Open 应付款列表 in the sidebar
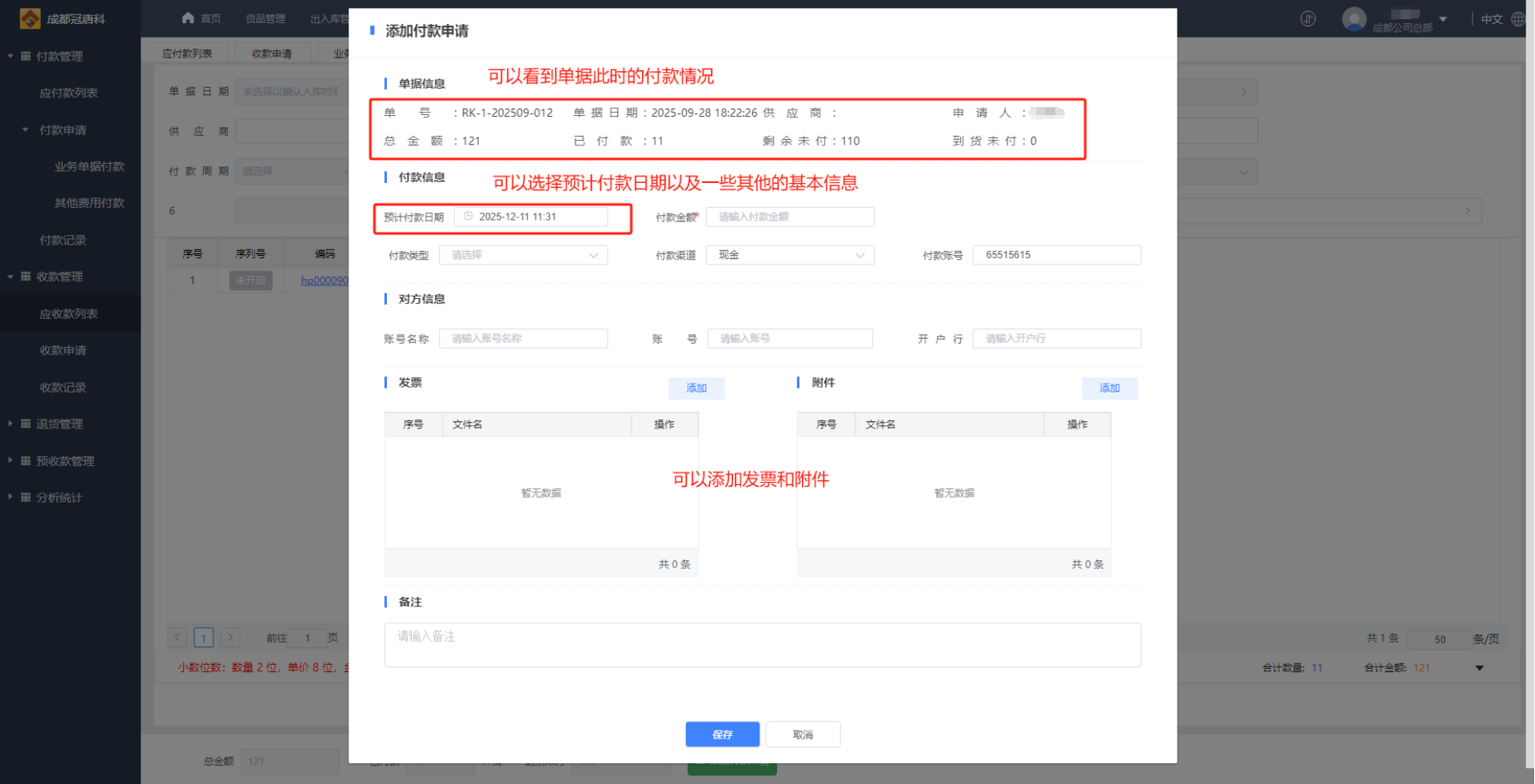 coord(69,93)
